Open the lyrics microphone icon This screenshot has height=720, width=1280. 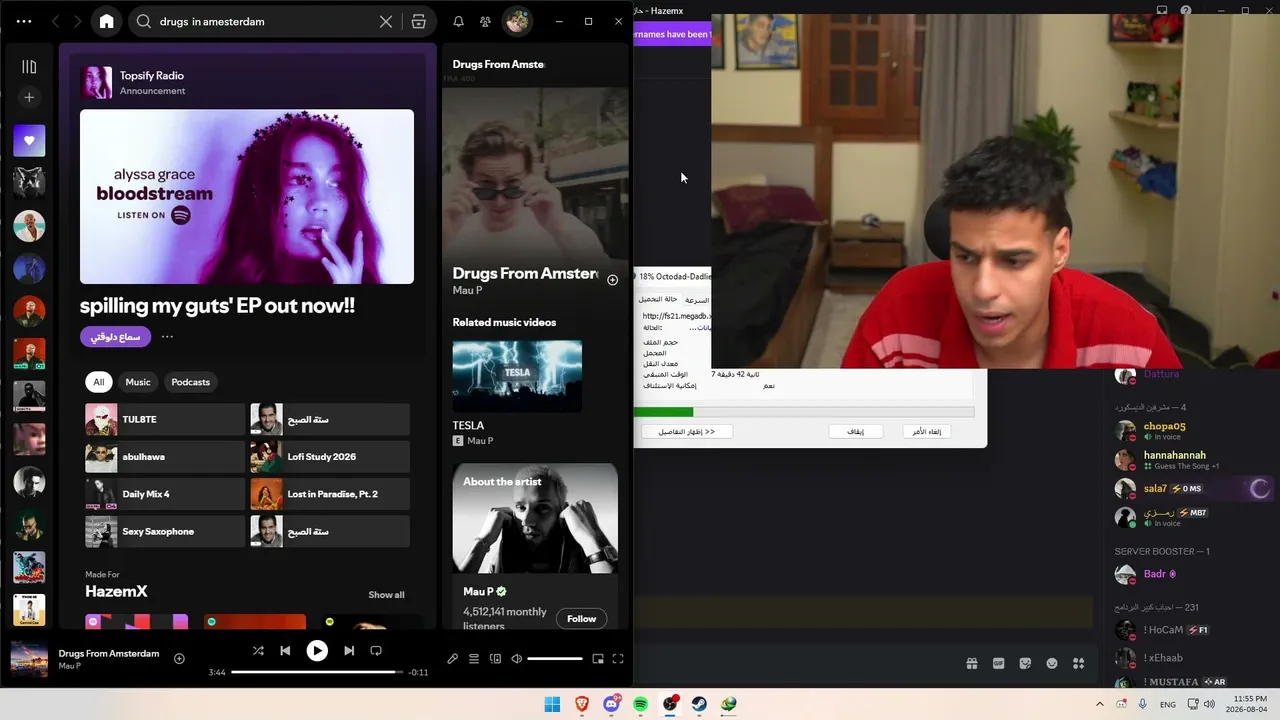(452, 659)
